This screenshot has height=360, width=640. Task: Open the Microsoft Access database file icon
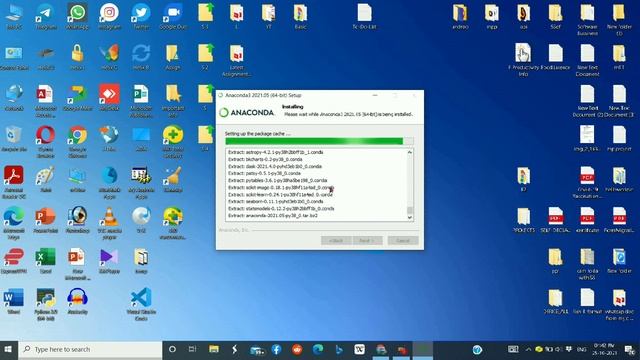(45, 101)
